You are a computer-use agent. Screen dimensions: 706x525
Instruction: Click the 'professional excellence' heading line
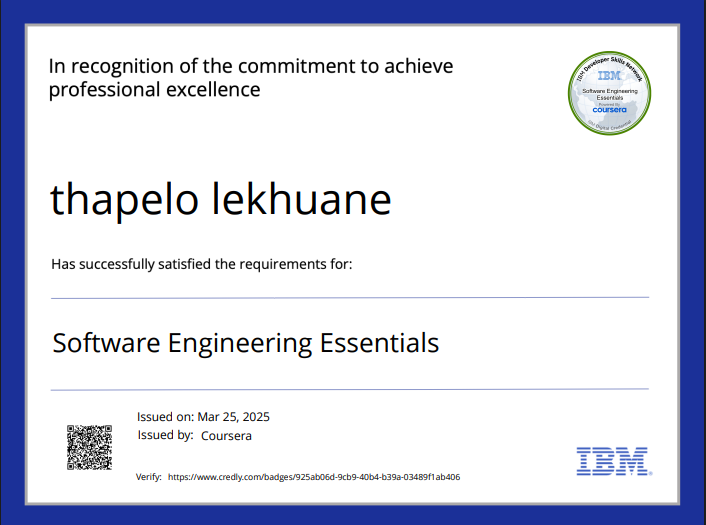coord(155,90)
